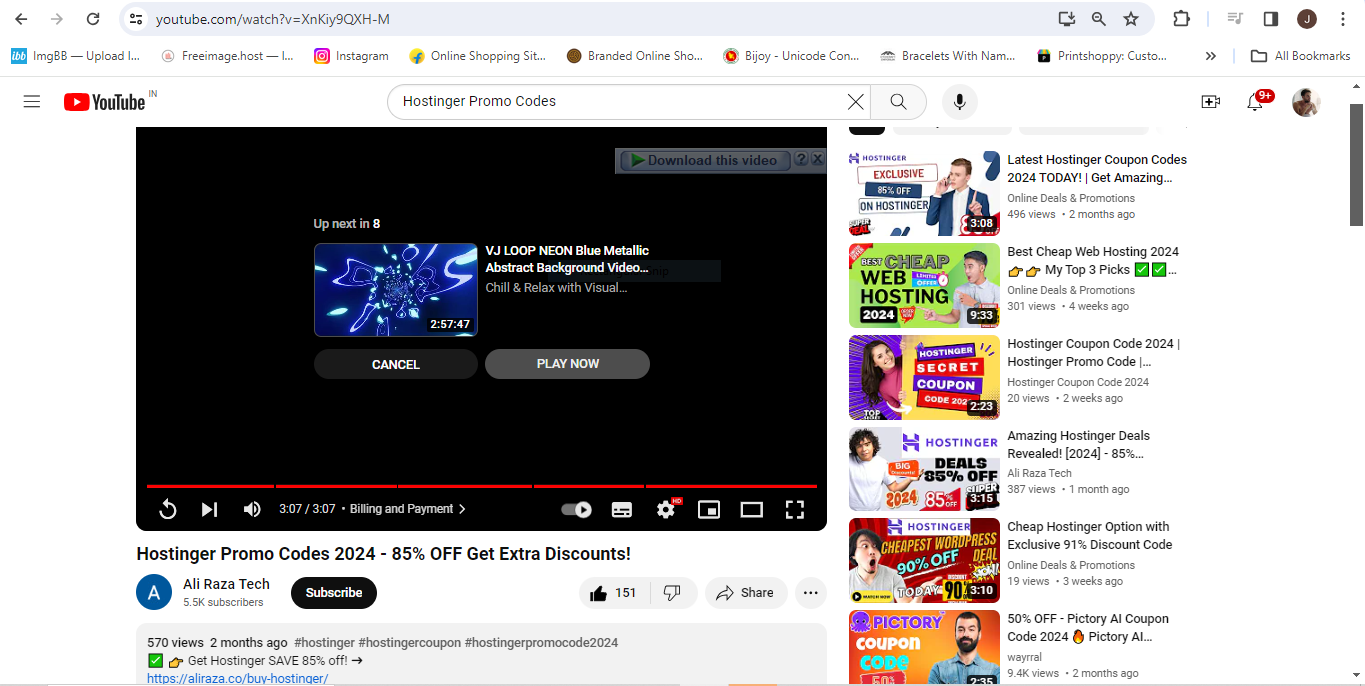This screenshot has width=1365, height=686.
Task: Toggle the autoplay switch
Action: (576, 510)
